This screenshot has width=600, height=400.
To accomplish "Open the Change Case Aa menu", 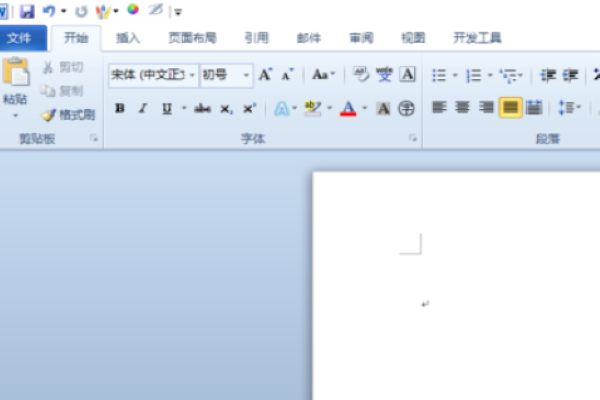I will click(x=323, y=75).
